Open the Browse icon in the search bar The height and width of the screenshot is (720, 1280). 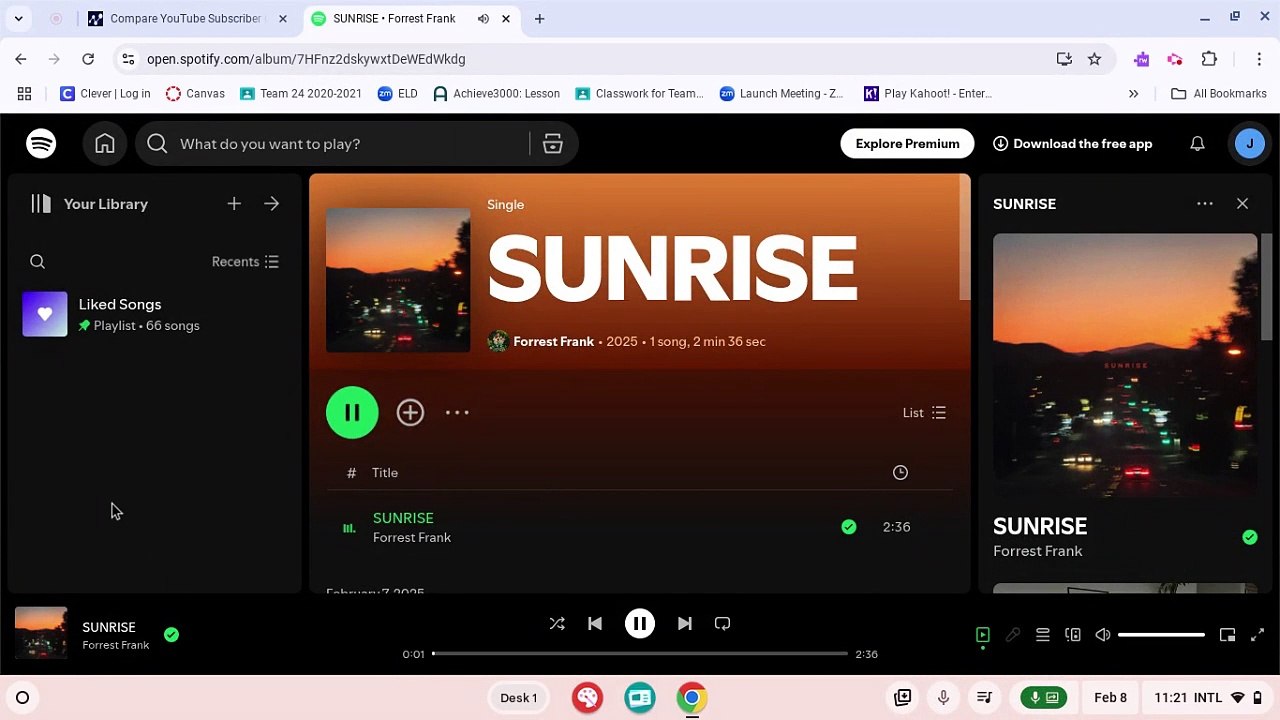(553, 144)
